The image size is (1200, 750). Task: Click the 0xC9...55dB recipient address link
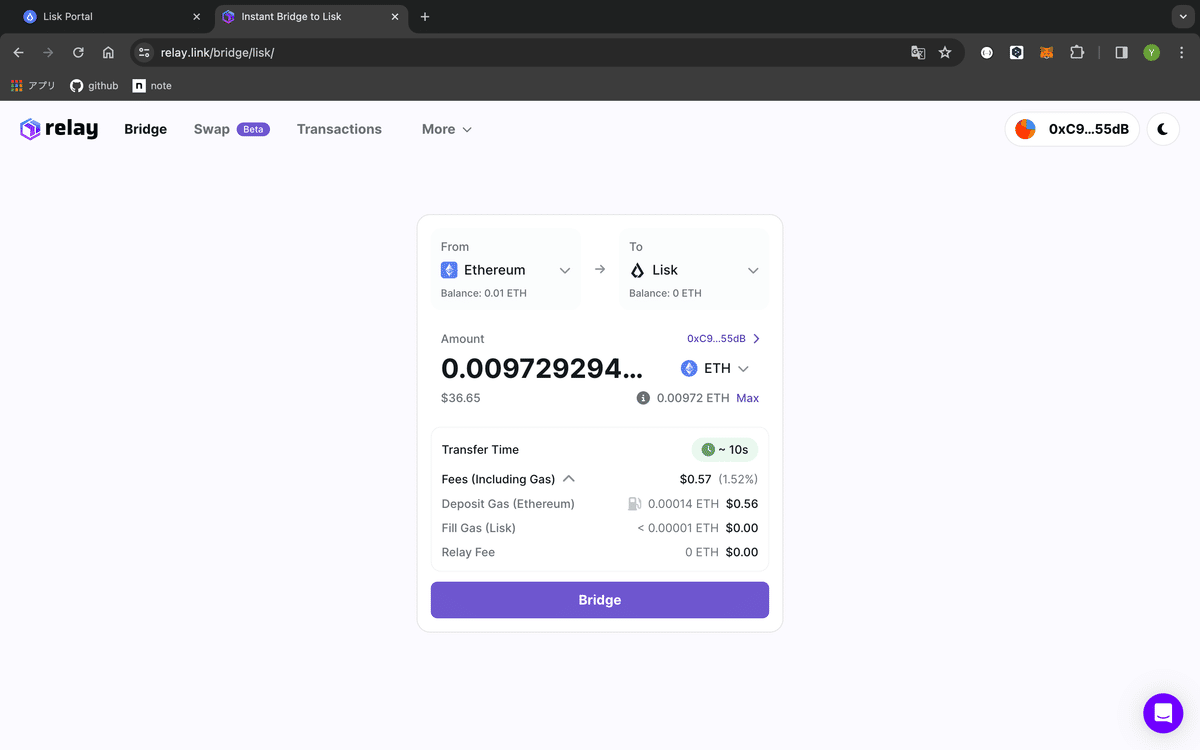(723, 339)
